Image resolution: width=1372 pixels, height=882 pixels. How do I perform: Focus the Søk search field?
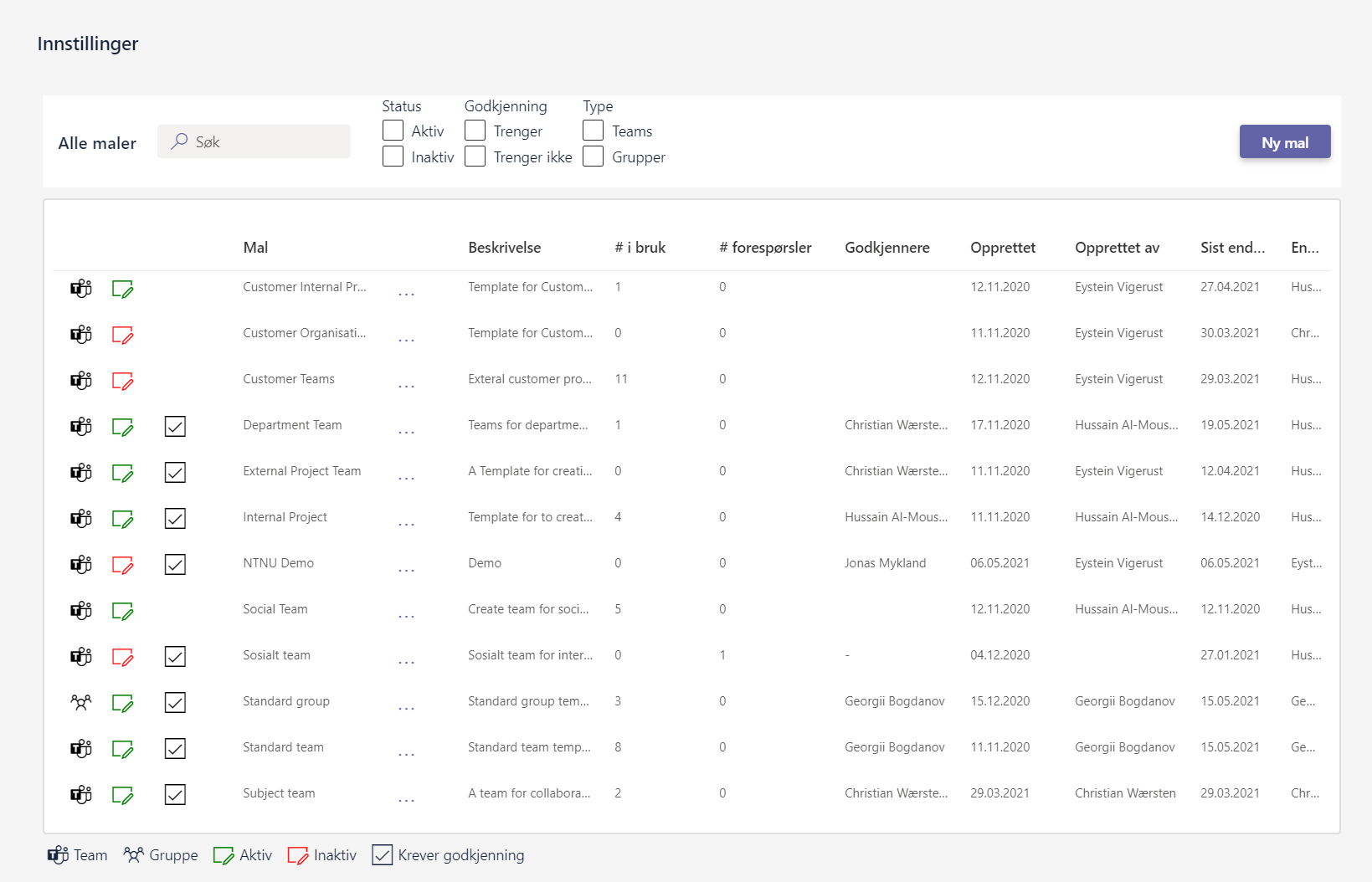pyautogui.click(x=254, y=141)
